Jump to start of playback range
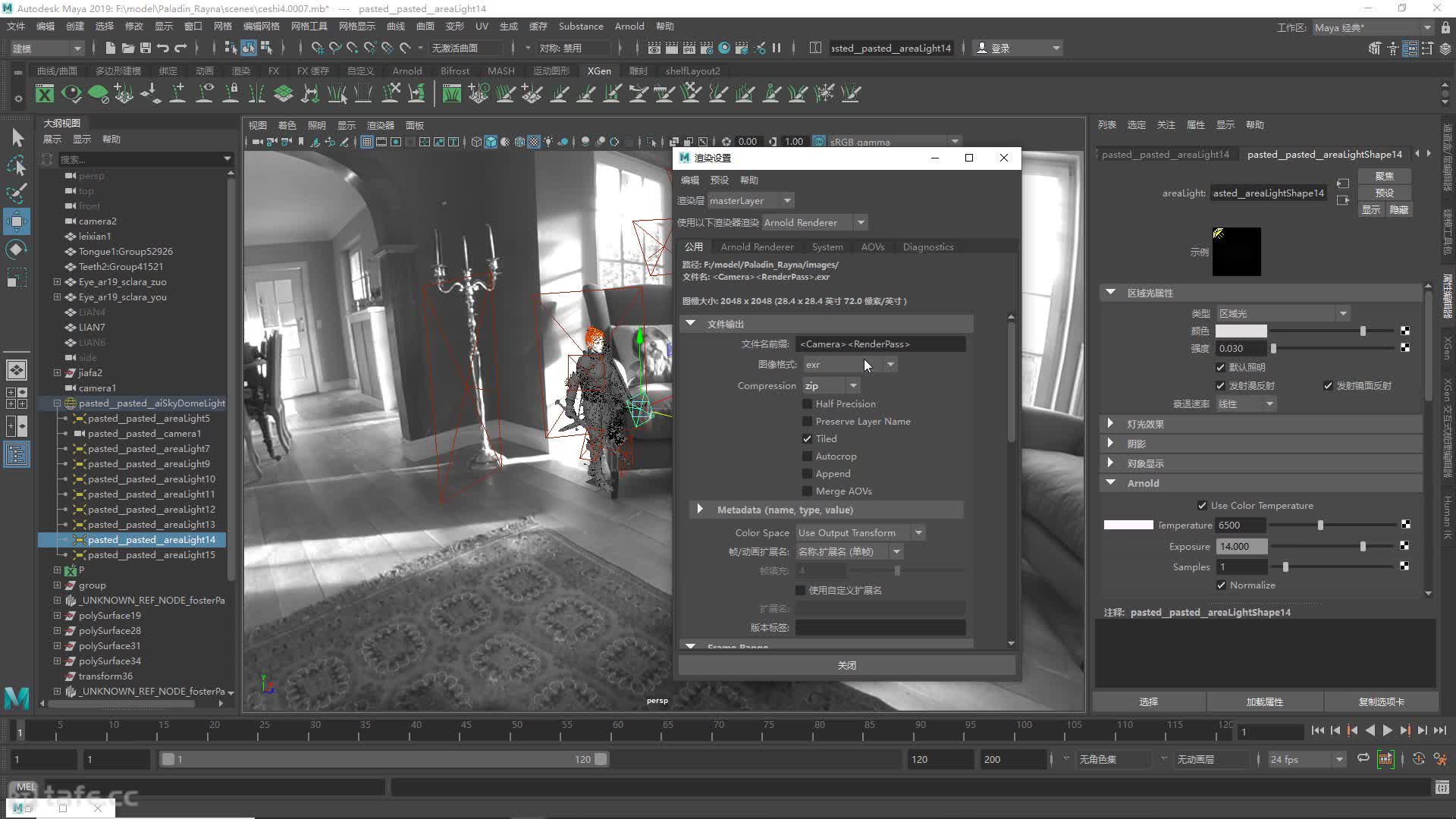Screen dimensions: 1456x819 tap(1317, 731)
